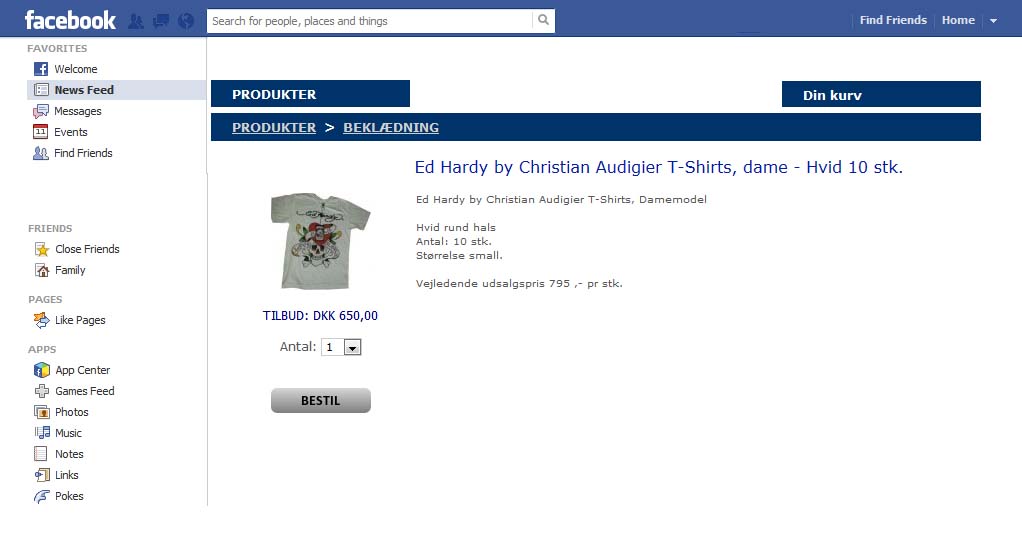
Task: Open App Center icon
Action: click(42, 370)
